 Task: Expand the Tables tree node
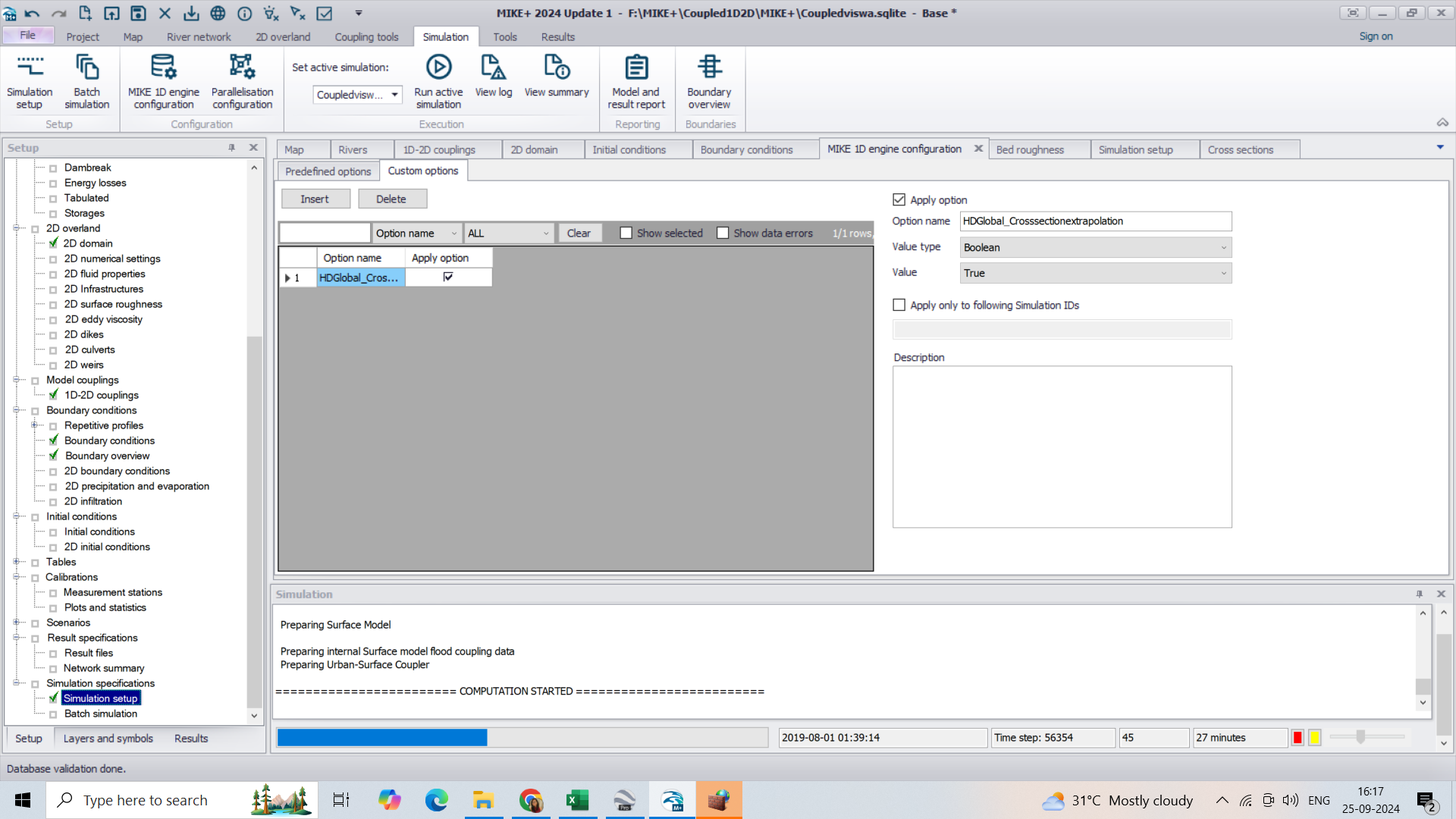click(x=16, y=562)
